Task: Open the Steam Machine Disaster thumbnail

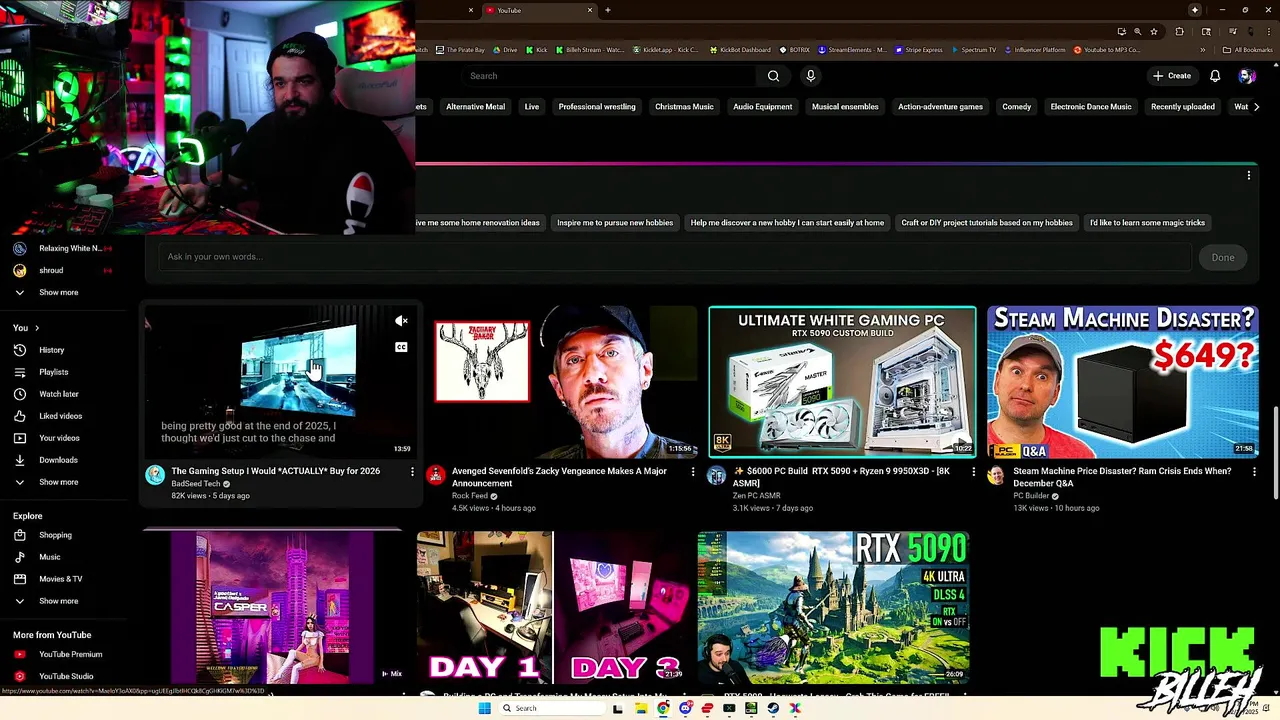Action: tap(1123, 382)
